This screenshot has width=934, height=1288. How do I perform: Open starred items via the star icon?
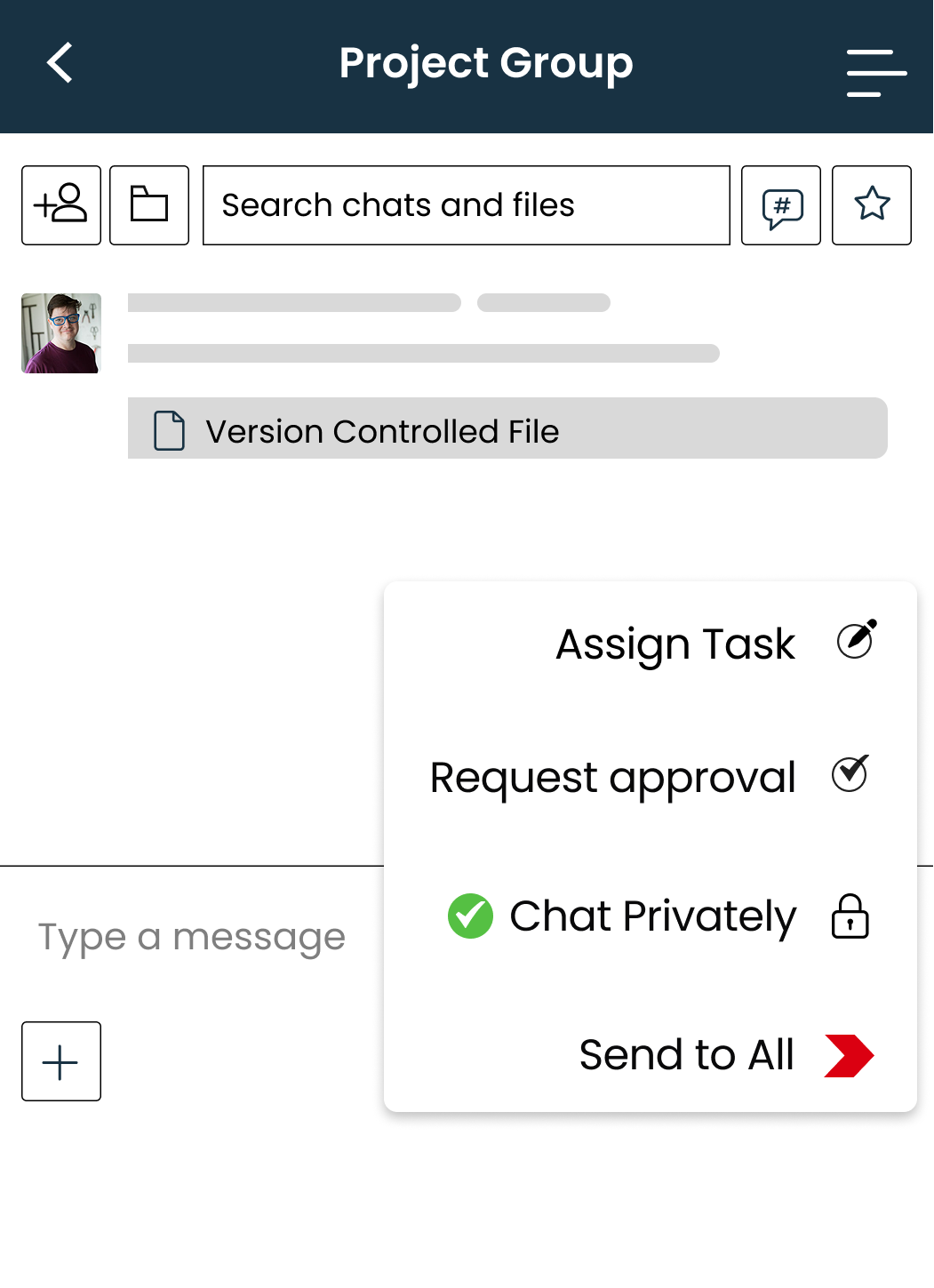pyautogui.click(x=871, y=205)
